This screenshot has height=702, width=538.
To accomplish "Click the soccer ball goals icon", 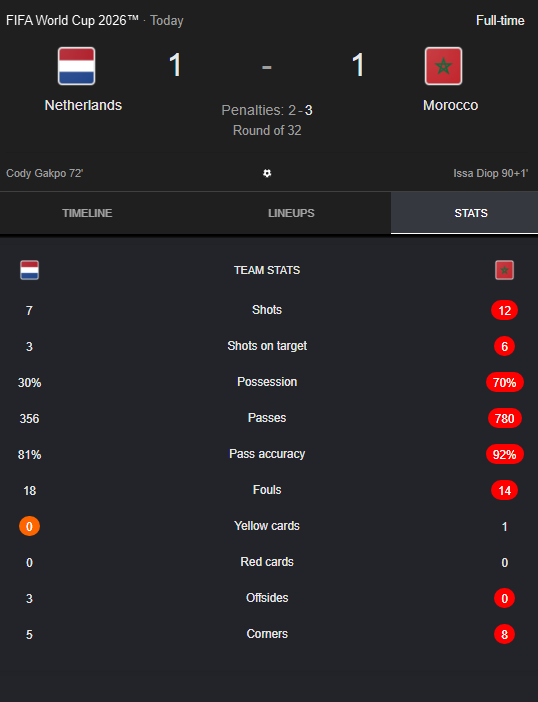I will [x=267, y=173].
